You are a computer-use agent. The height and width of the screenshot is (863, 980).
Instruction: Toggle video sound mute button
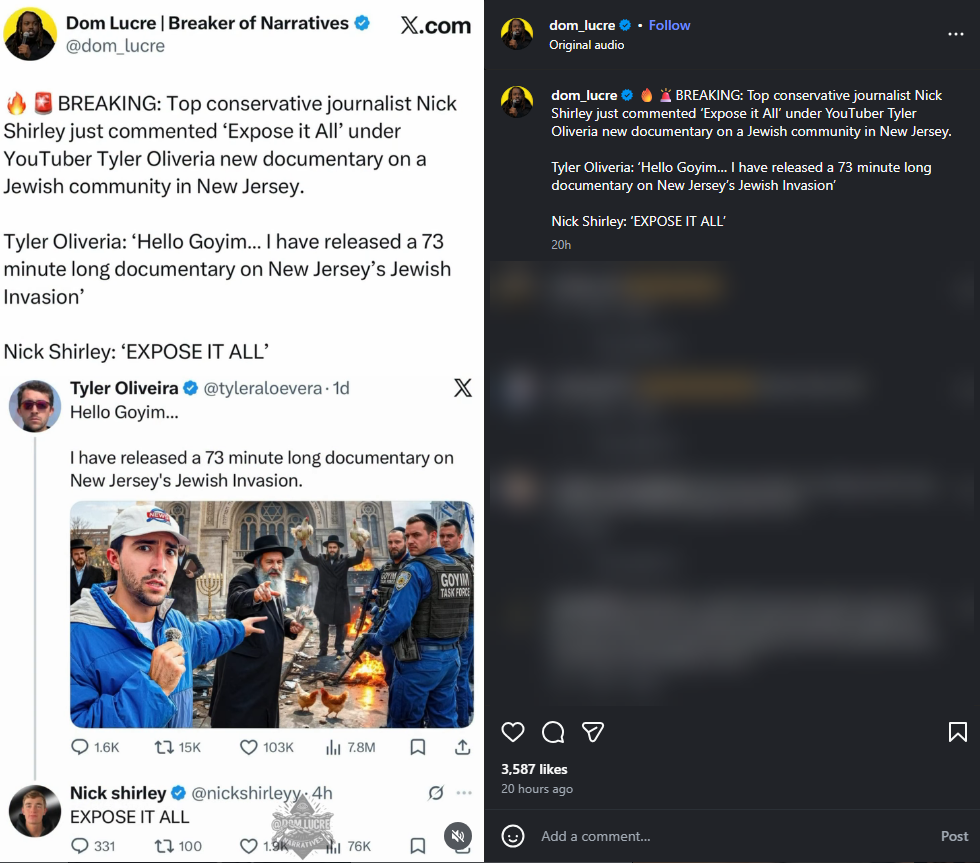point(457,836)
